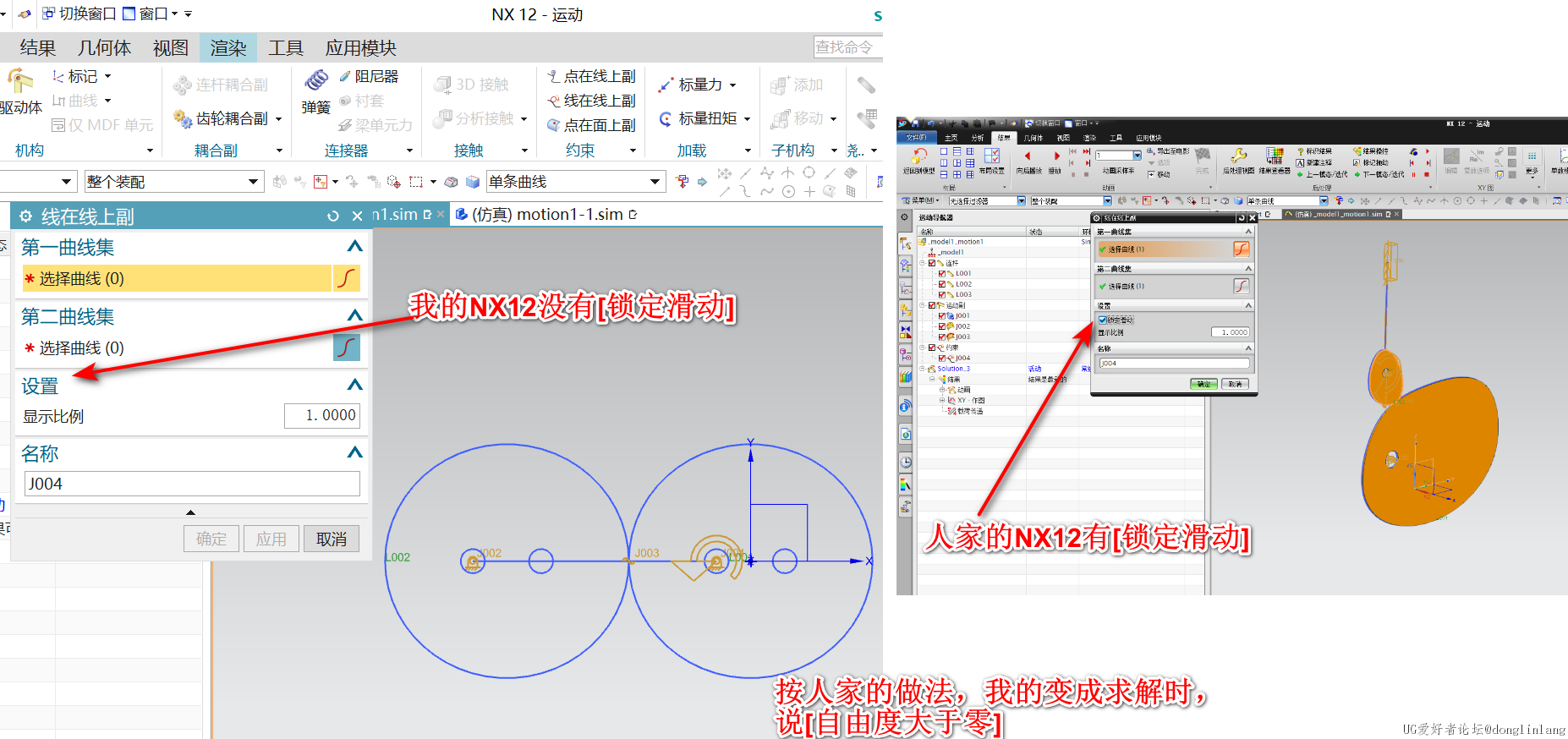Click the 标量扭矩 scalar torque icon
1568x739 pixels.
tap(666, 118)
